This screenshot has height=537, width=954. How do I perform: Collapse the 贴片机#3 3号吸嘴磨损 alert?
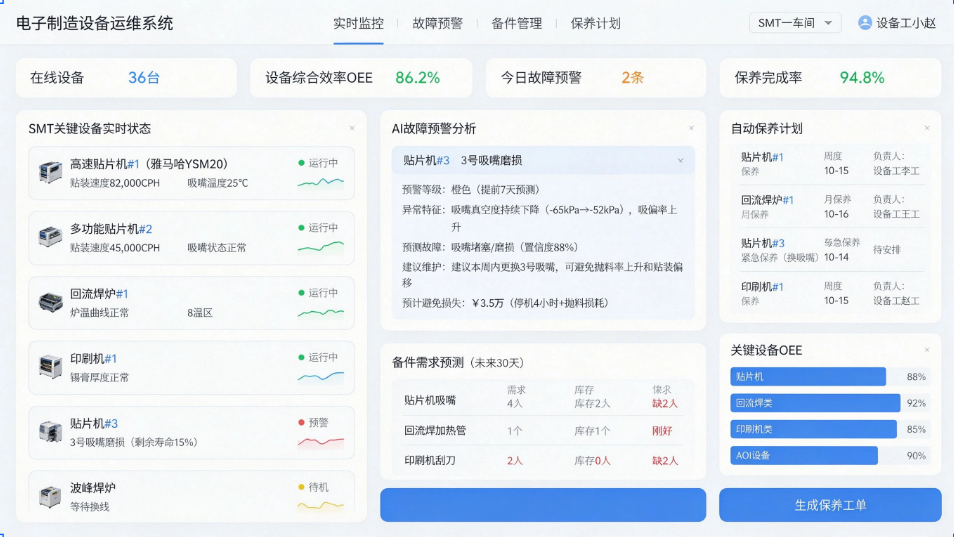point(680,161)
